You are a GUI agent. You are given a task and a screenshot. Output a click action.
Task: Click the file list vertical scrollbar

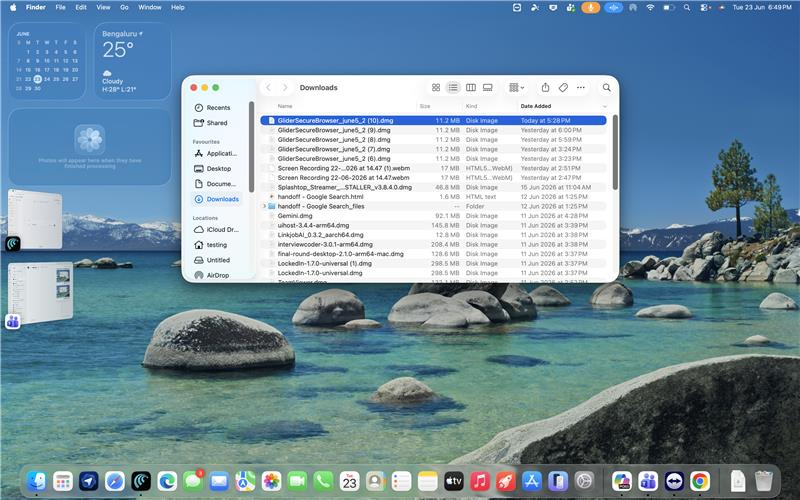click(x=615, y=152)
